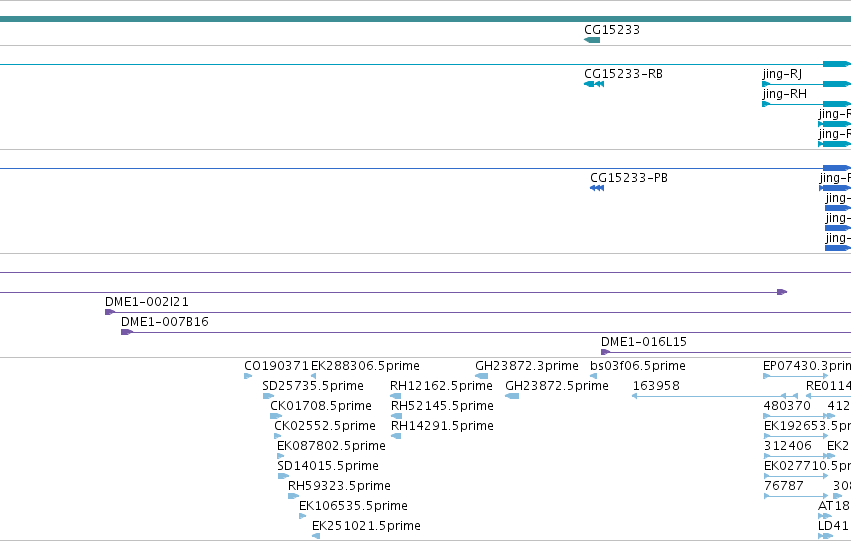Image resolution: width=851 pixels, height=541 pixels.
Task: Click the jing-RJ transcript start arrow
Action: click(766, 84)
